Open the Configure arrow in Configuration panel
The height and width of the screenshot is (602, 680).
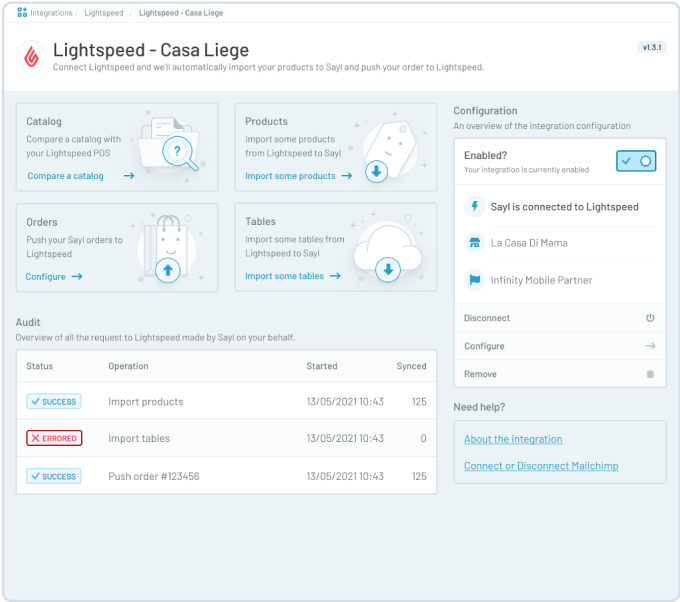click(650, 346)
